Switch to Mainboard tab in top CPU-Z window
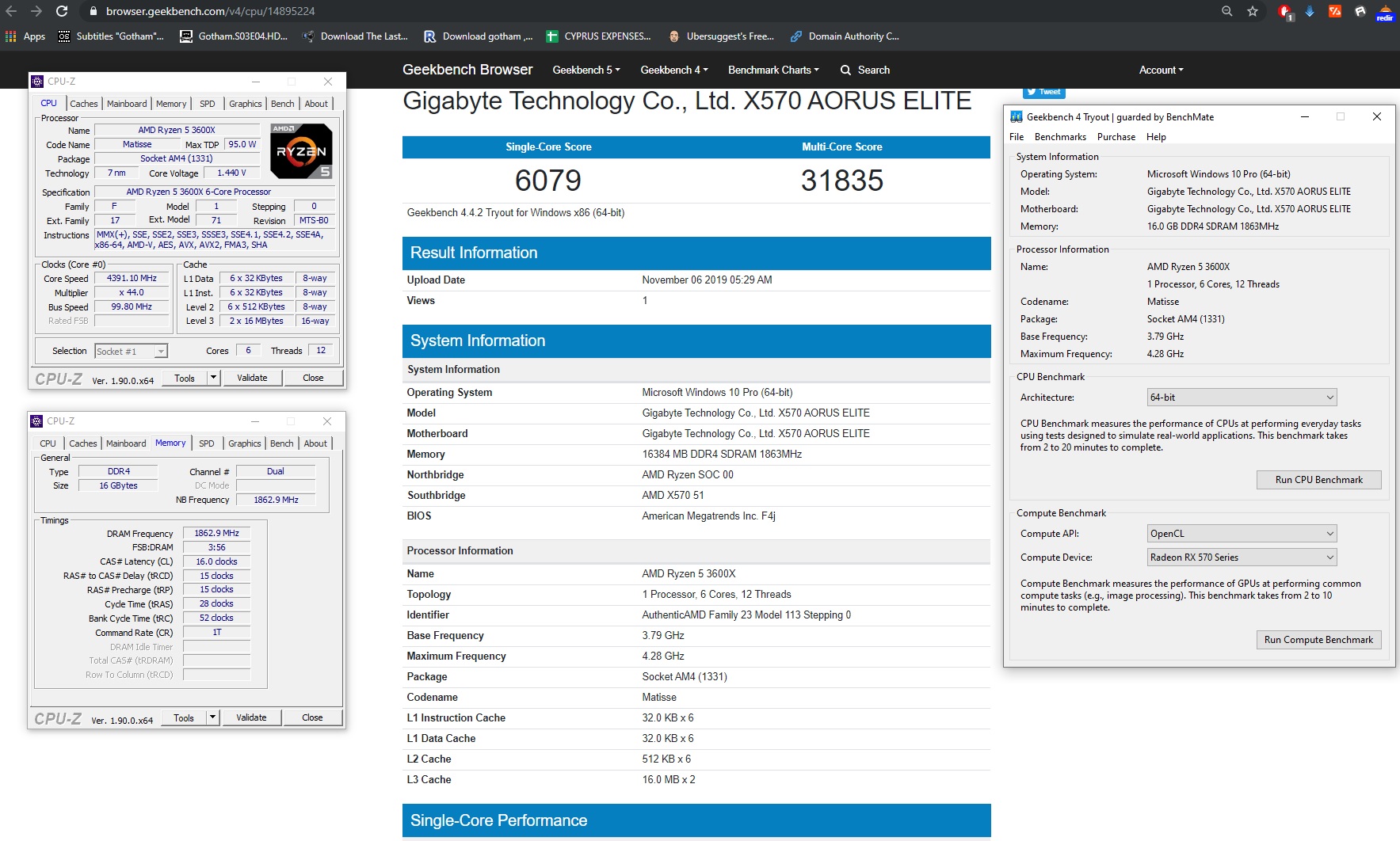This screenshot has height=841, width=1400. click(127, 104)
